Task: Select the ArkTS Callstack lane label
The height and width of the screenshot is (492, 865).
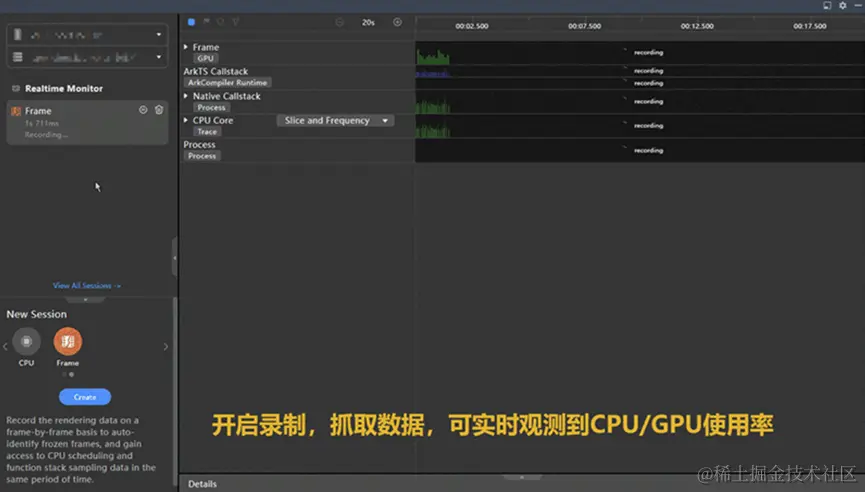Action: [216, 71]
